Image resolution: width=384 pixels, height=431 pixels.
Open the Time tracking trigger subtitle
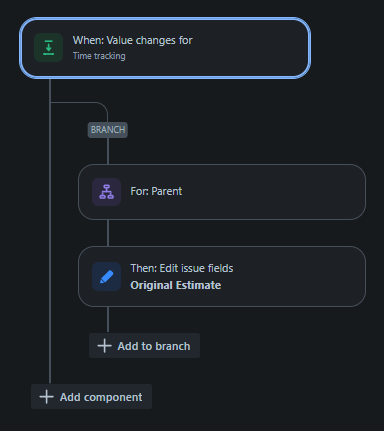[99, 56]
